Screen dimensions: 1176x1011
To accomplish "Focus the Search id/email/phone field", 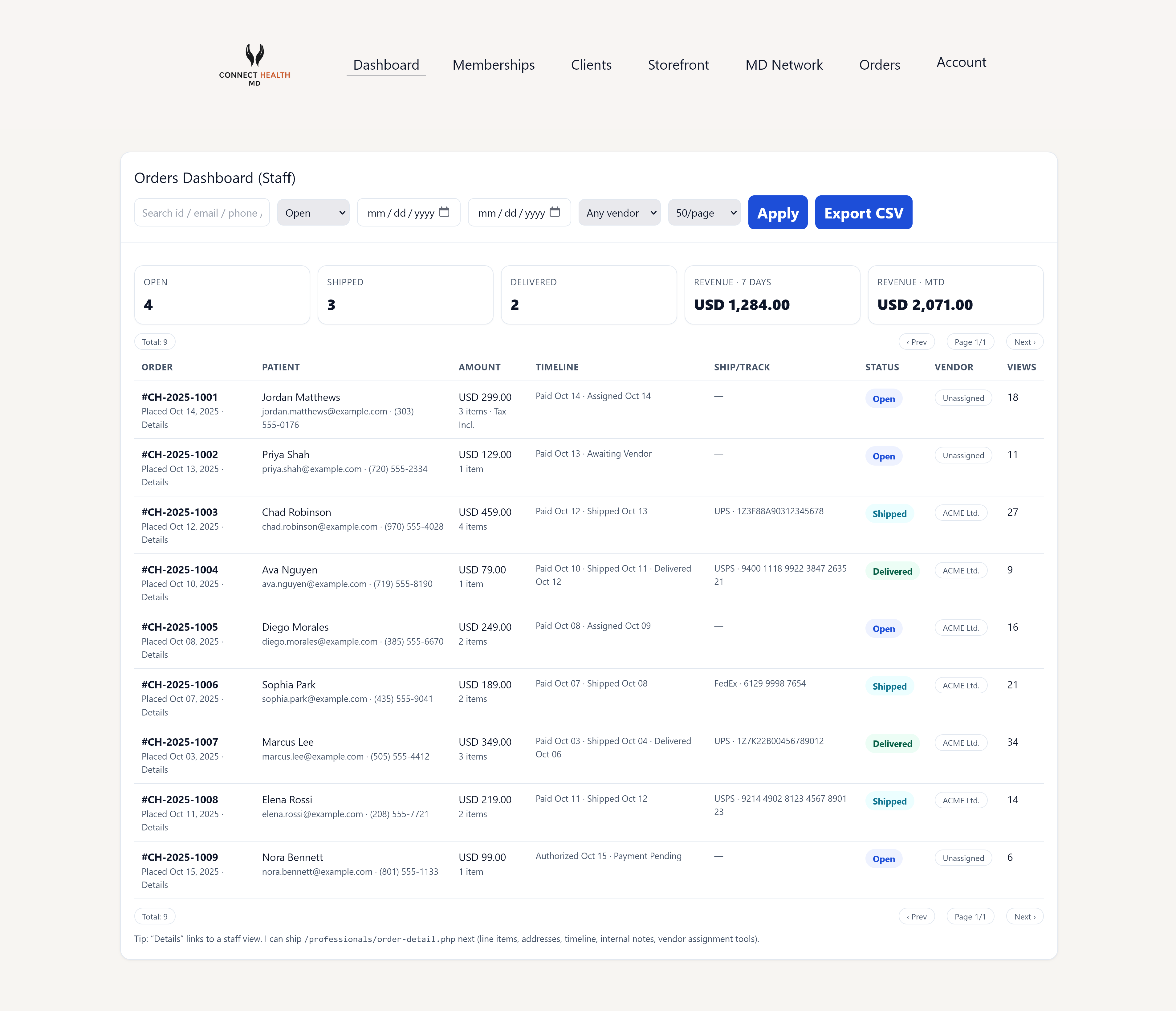I will point(202,213).
